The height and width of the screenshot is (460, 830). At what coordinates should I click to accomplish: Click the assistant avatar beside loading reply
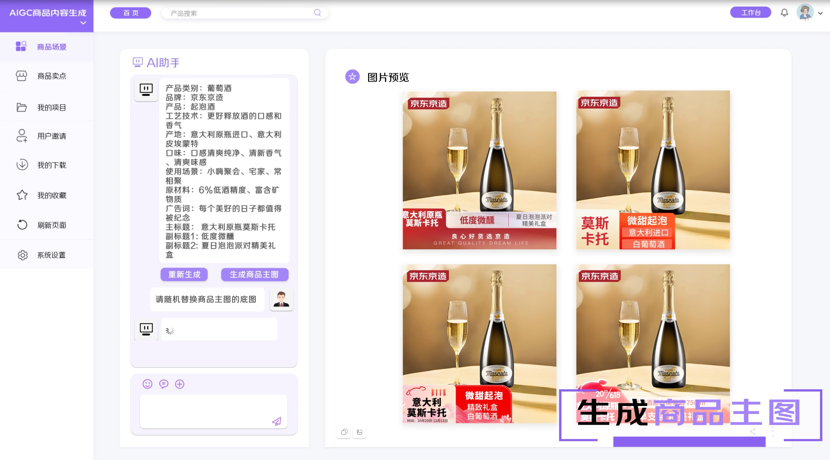tap(146, 329)
